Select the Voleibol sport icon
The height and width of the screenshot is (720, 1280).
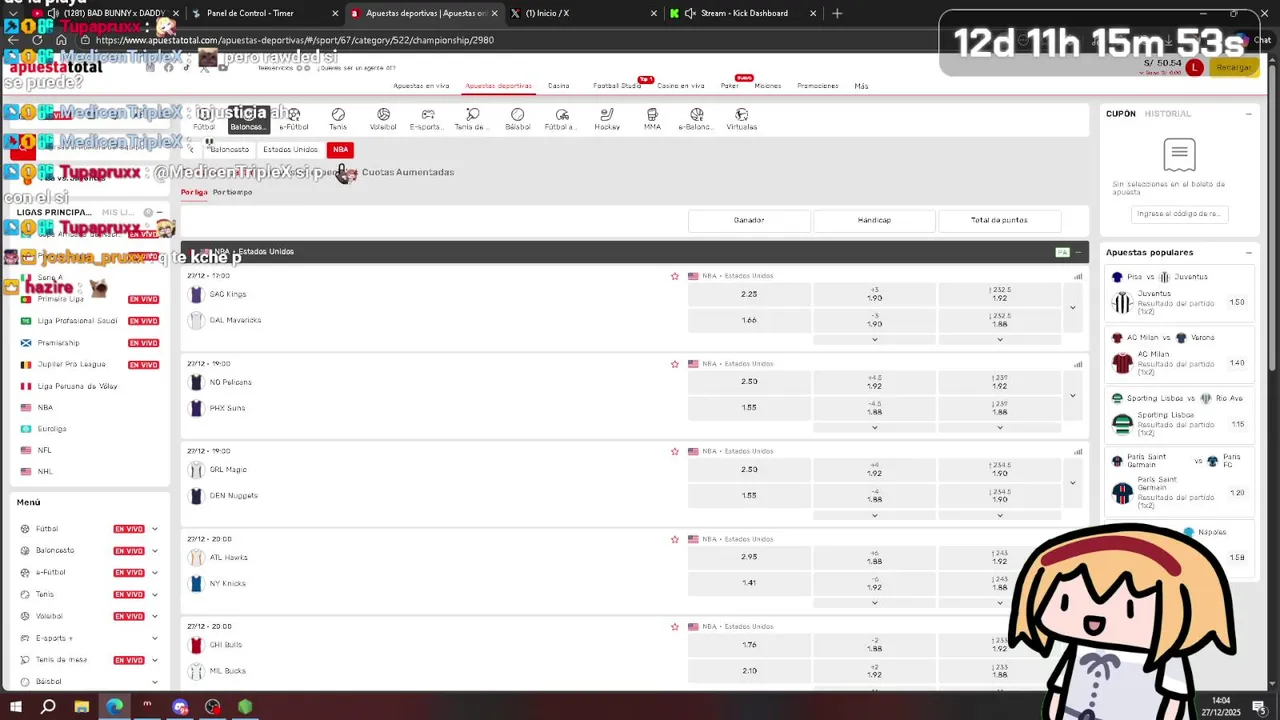(383, 119)
